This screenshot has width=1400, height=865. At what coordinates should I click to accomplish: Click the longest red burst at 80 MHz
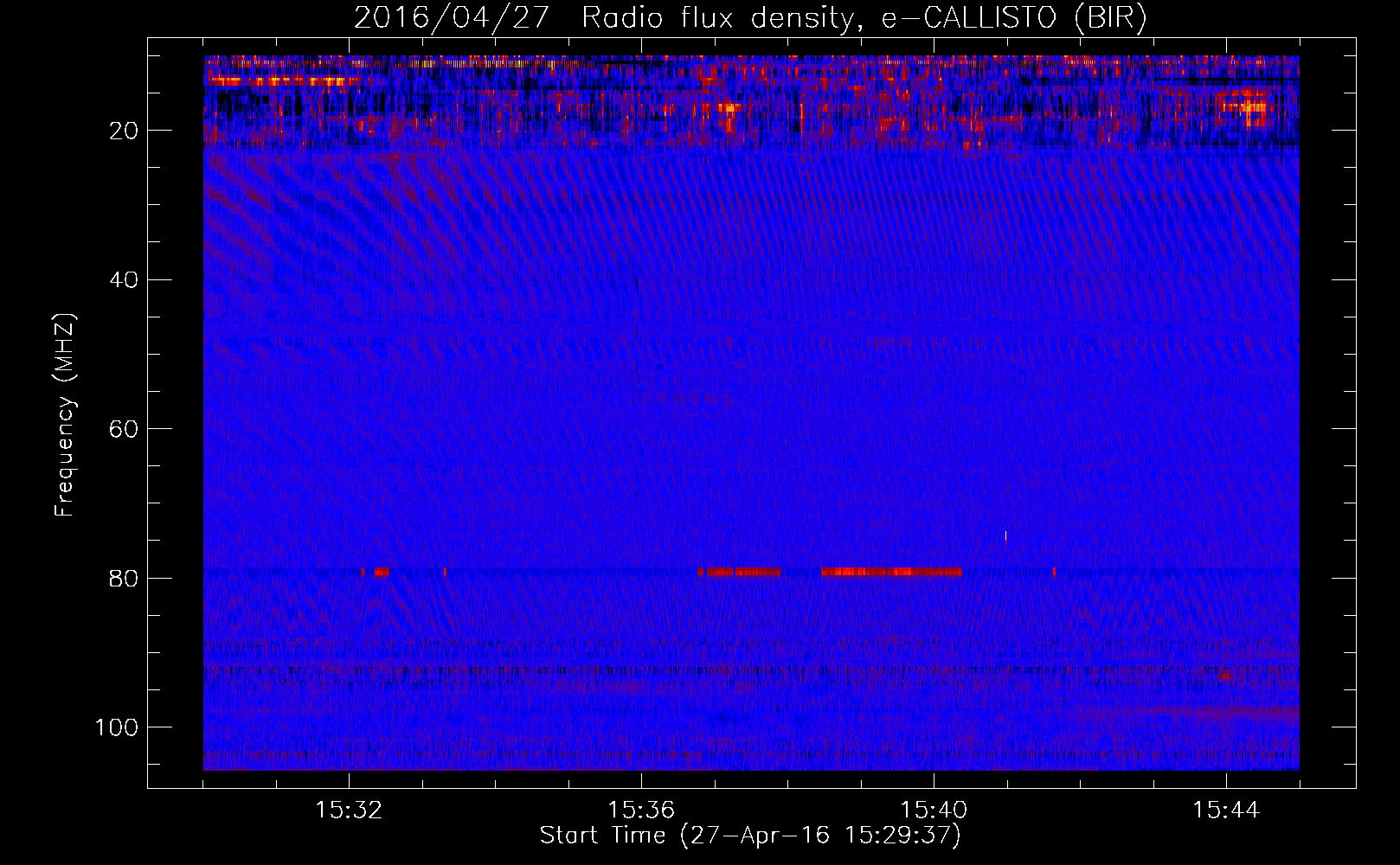click(x=891, y=572)
